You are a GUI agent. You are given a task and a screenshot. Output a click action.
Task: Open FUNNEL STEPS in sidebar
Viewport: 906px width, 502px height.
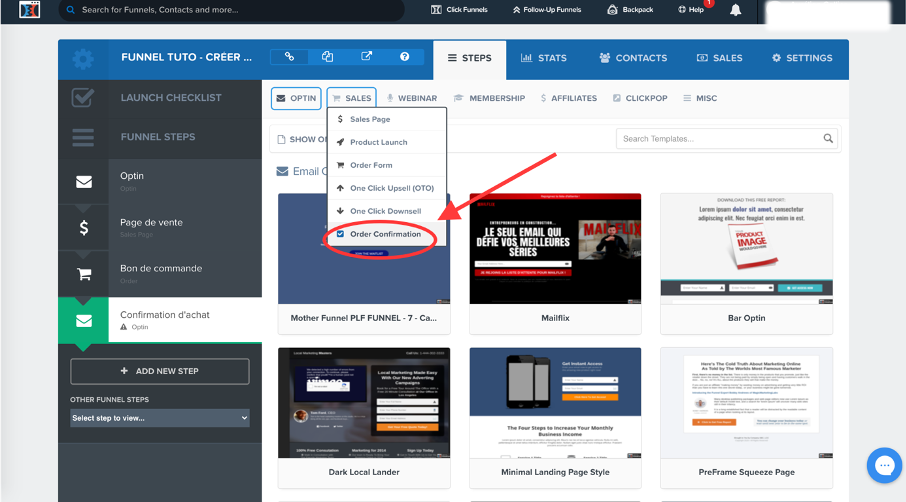(x=158, y=137)
